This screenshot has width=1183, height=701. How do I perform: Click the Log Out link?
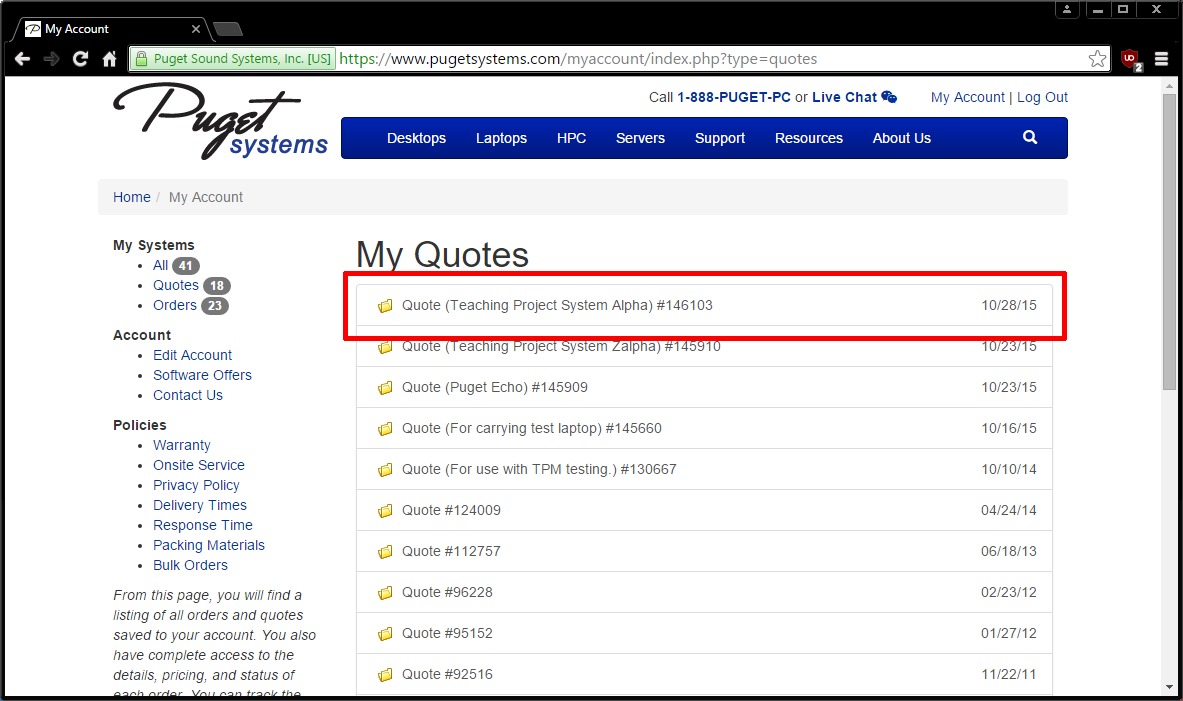pos(1042,97)
